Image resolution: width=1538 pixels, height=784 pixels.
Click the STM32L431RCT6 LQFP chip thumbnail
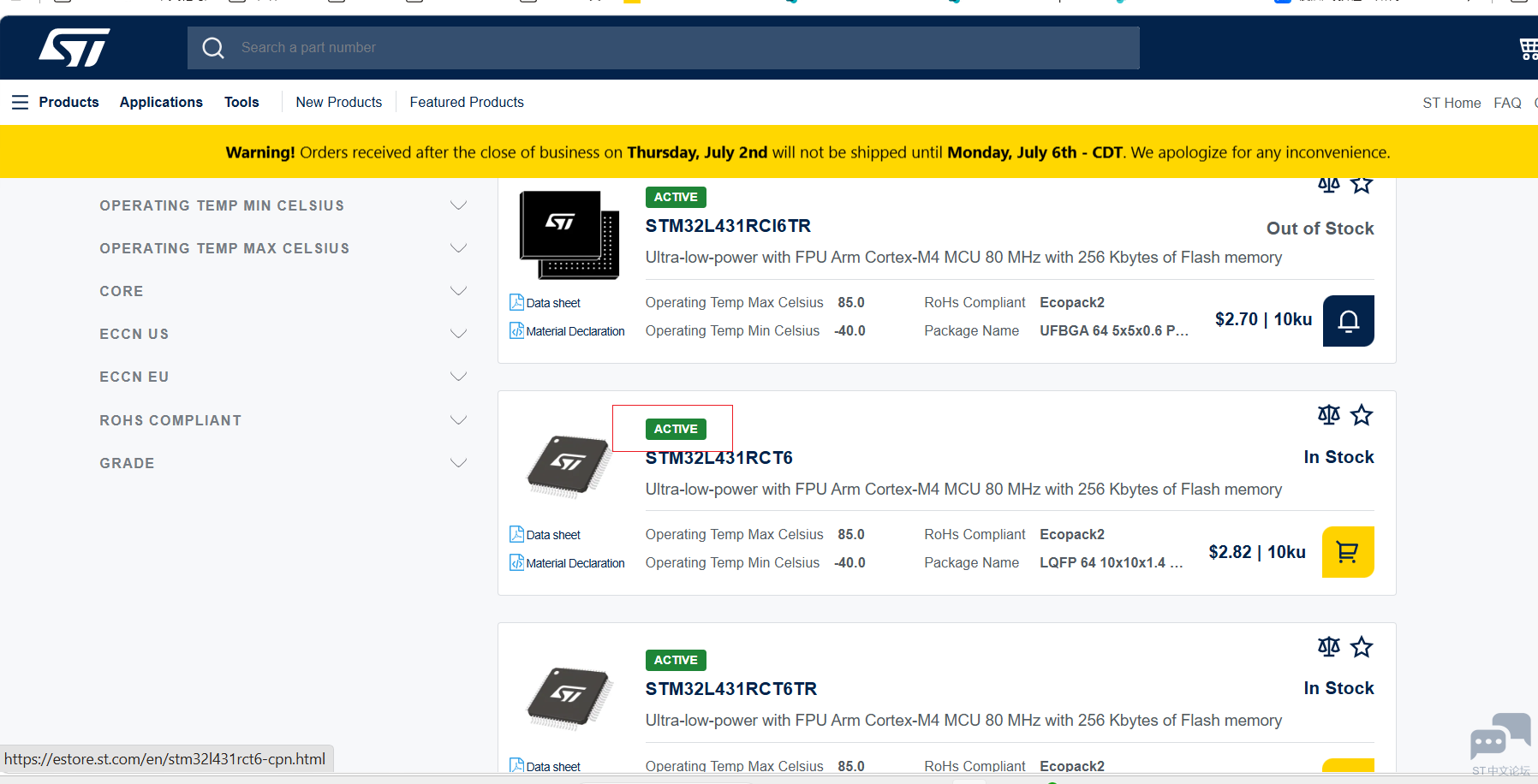pos(569,466)
